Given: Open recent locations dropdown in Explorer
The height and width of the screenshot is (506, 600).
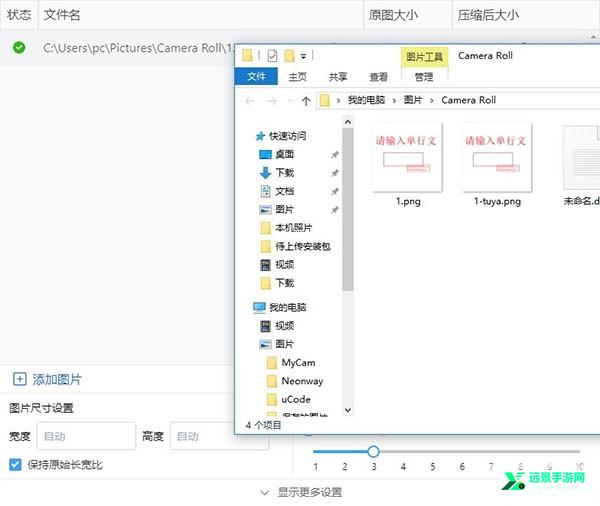Looking at the screenshot, I should tap(290, 101).
